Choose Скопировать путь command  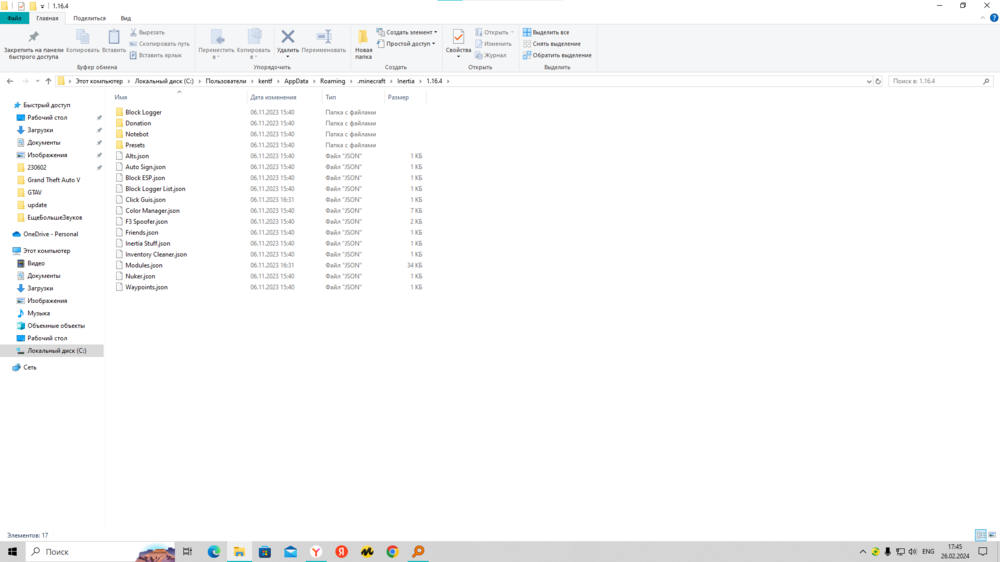159,43
